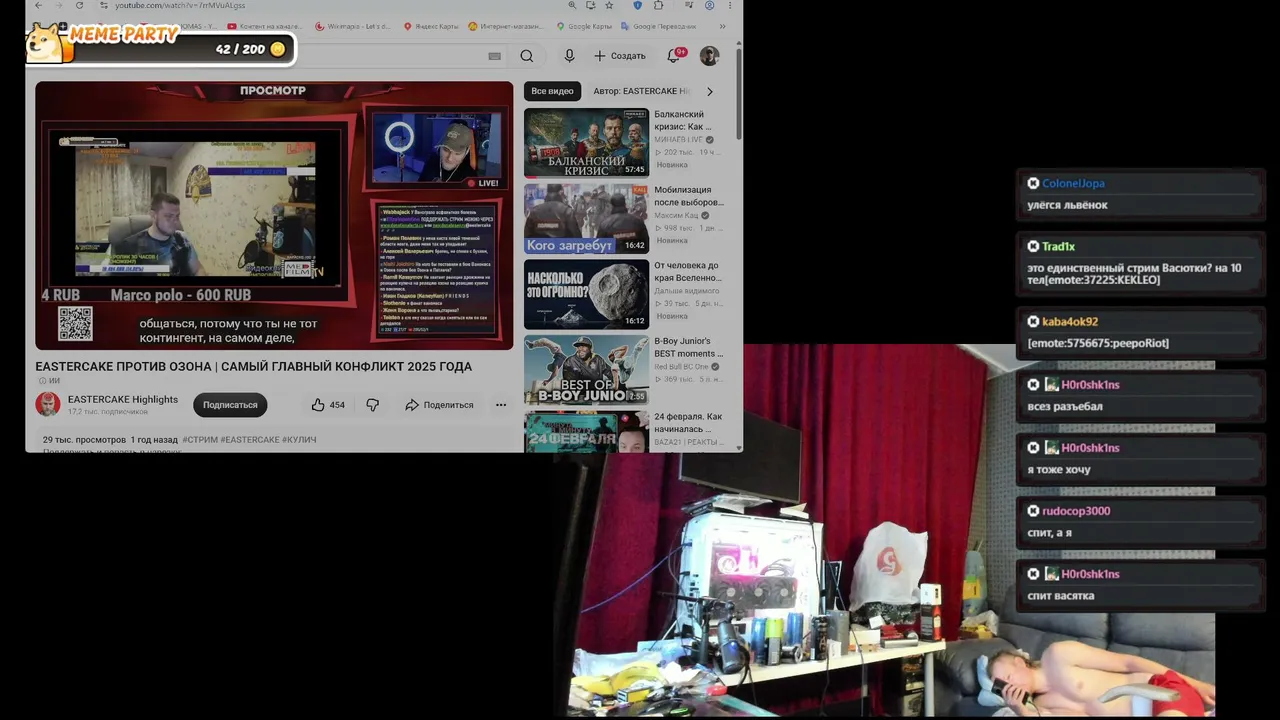The image size is (1280, 720).
Task: Open the #СТРИМ hashtag
Action: pos(200,440)
